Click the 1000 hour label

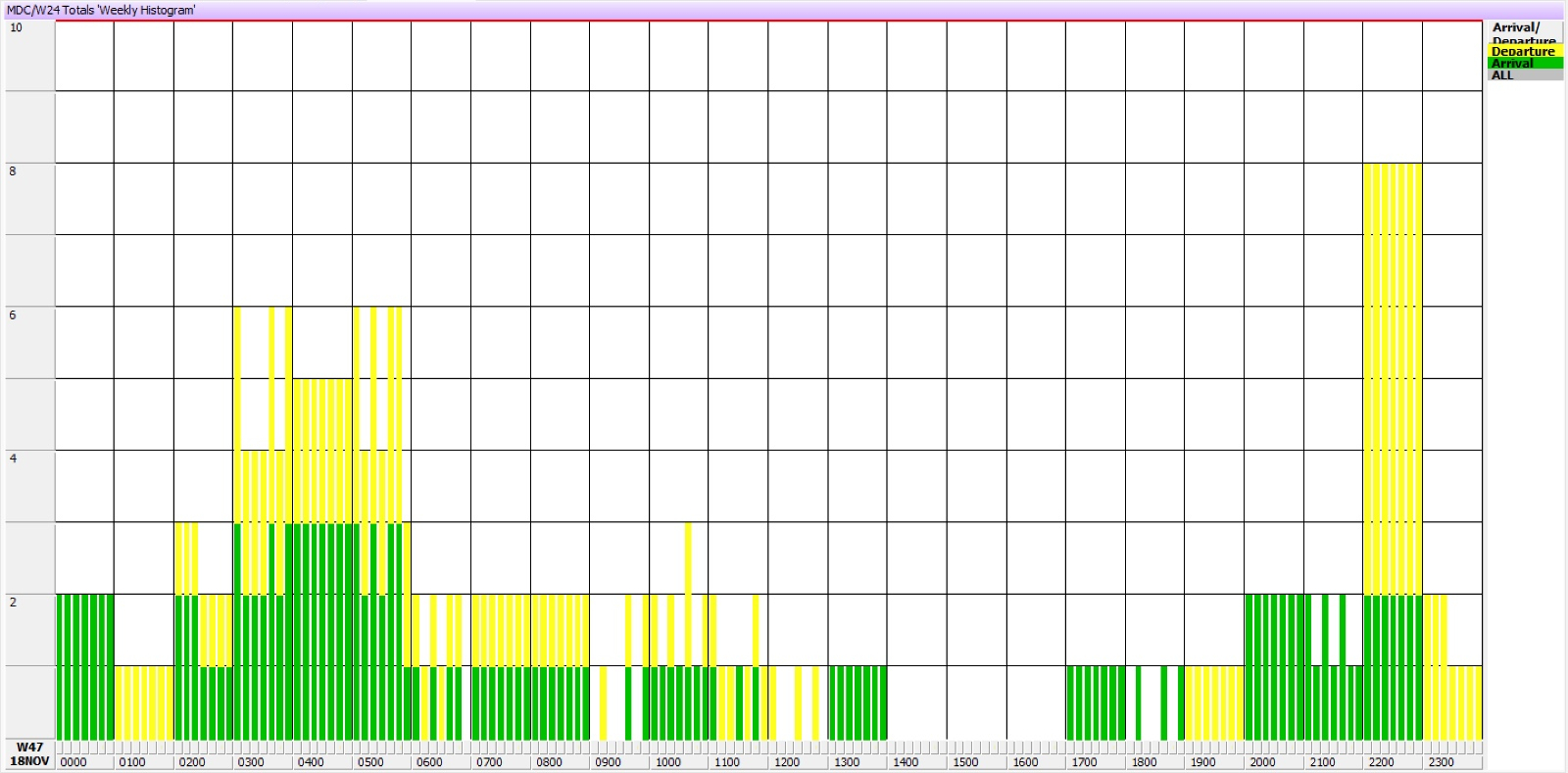668,762
